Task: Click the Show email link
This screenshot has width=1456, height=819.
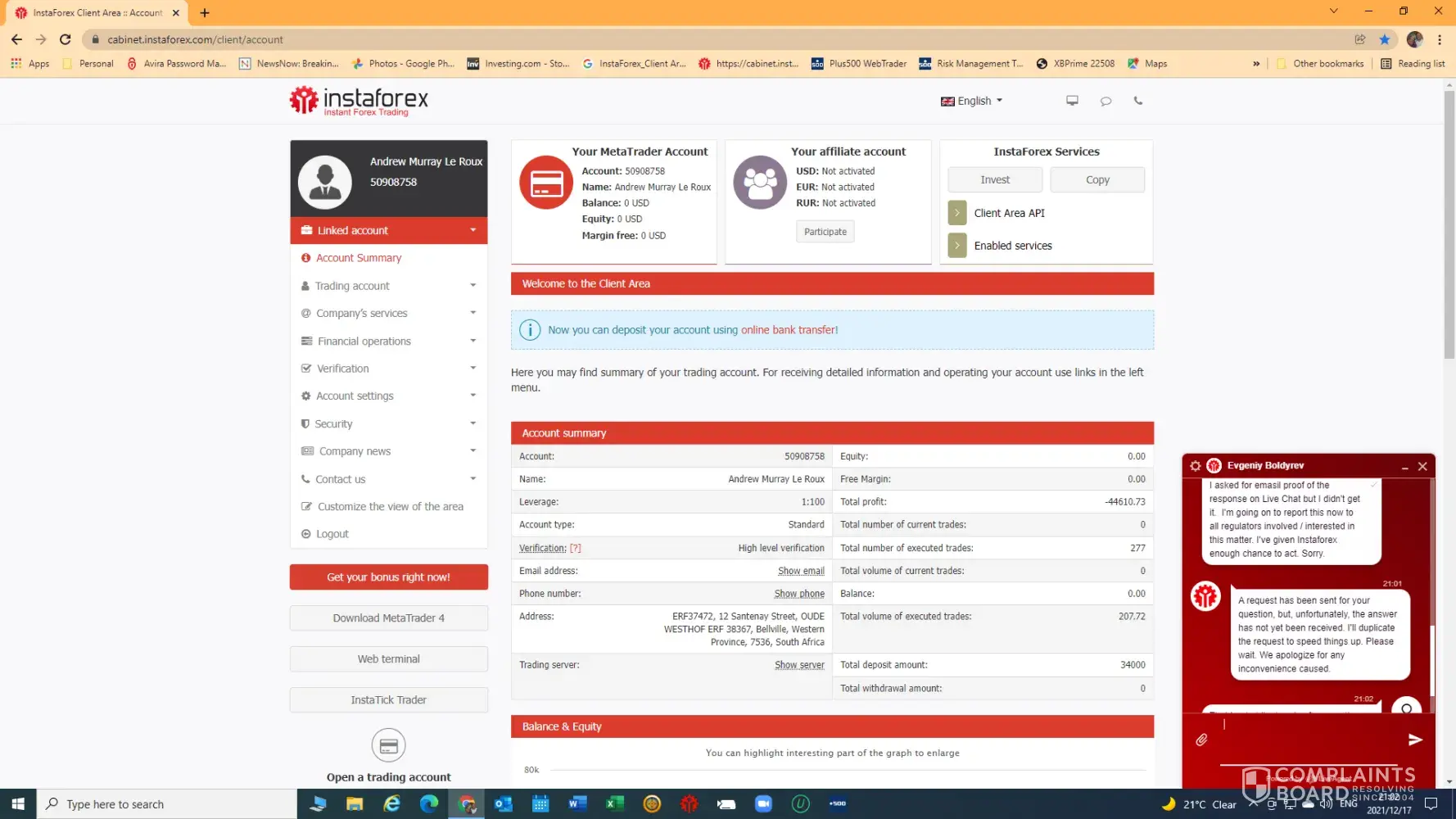Action: tap(800, 571)
